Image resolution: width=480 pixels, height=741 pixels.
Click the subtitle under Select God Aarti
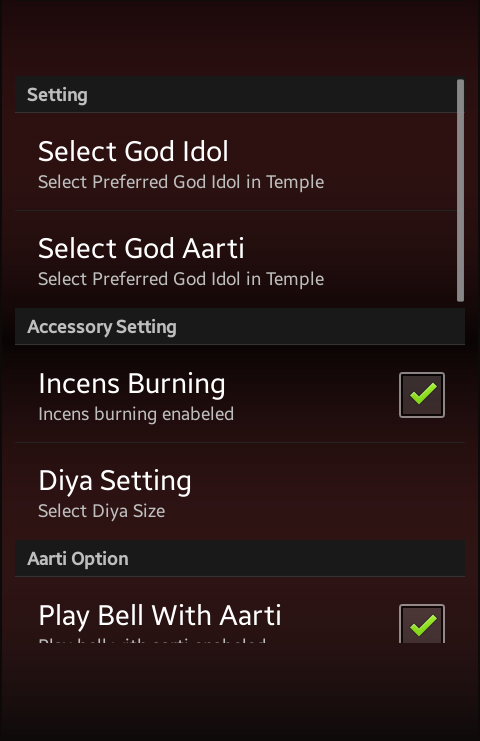(181, 279)
